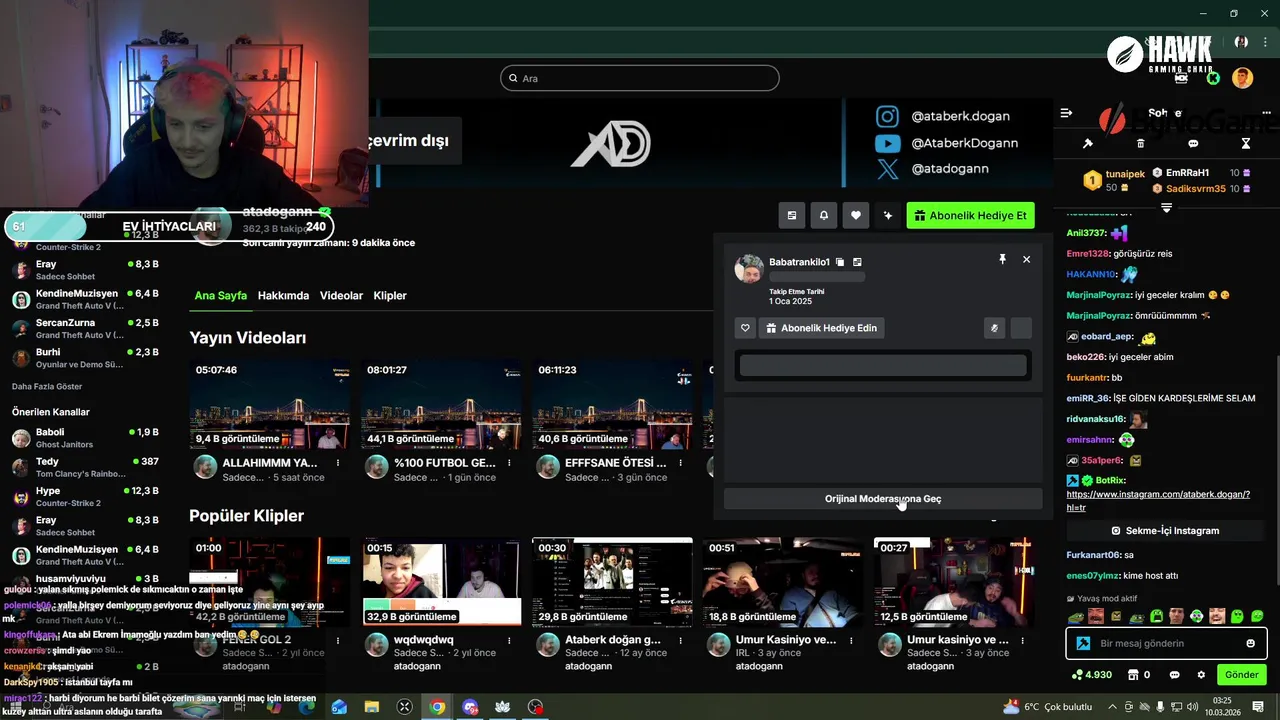Toggle channel notifications bell
Image resolution: width=1280 pixels, height=720 pixels.
tap(824, 215)
